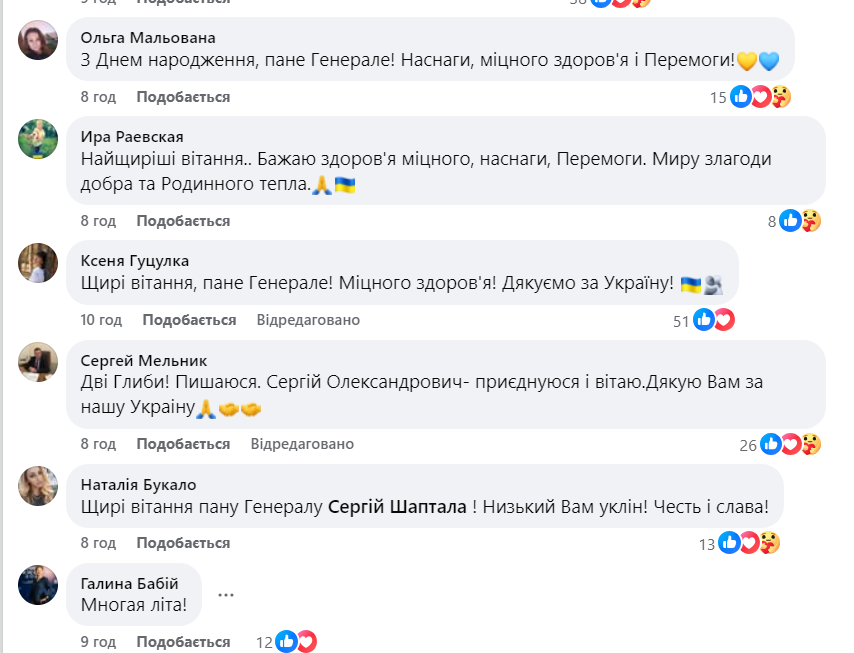Click the reaction count 15 under Ольга Мальвована's comment
The height and width of the screenshot is (653, 854).
[x=716, y=97]
